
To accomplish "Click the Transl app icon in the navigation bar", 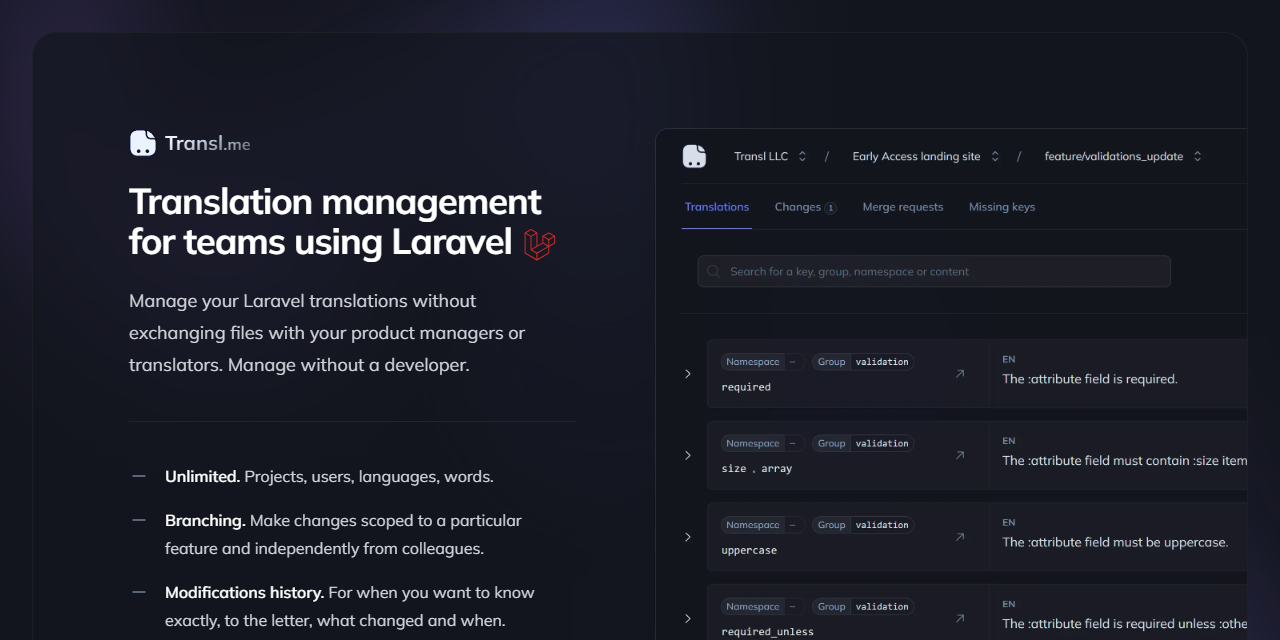I will 694,156.
